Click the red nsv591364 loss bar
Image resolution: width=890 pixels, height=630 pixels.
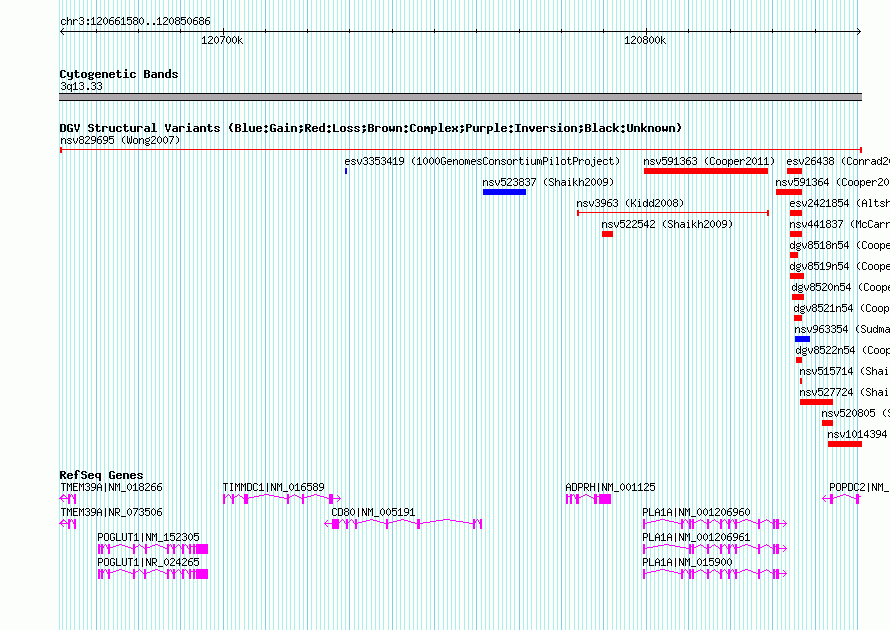coord(788,192)
